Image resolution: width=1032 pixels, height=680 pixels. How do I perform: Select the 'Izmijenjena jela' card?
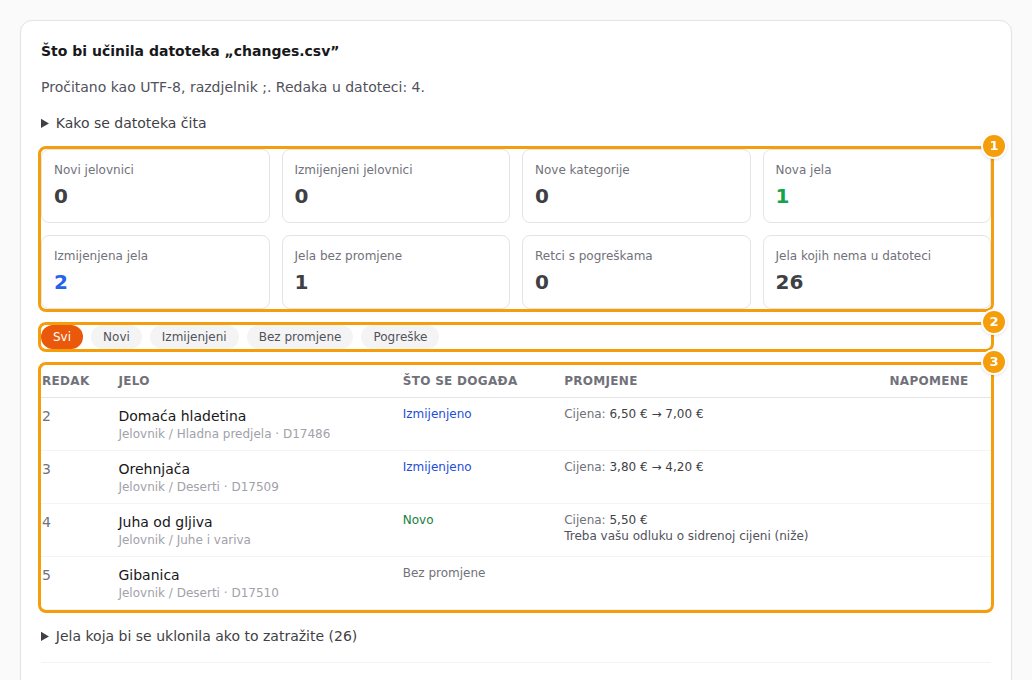(155, 272)
